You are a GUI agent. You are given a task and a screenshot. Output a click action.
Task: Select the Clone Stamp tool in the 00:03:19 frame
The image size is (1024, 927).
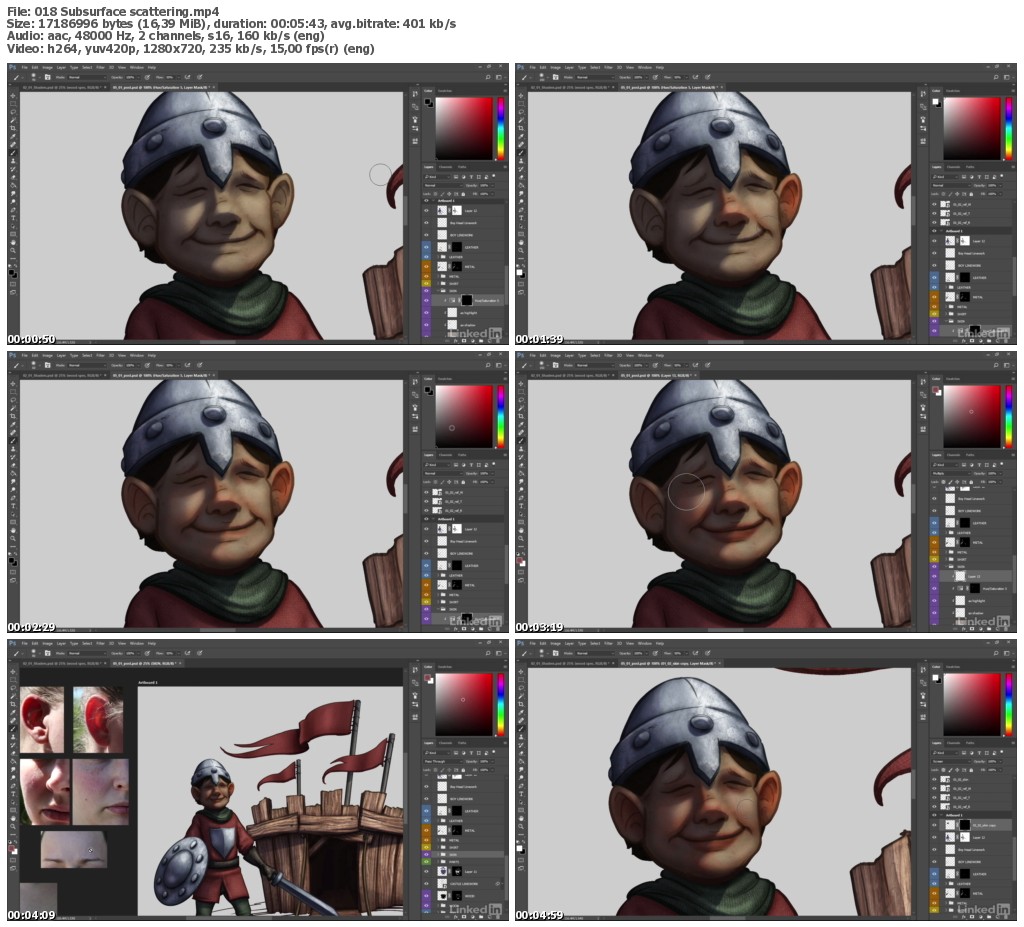coord(521,449)
